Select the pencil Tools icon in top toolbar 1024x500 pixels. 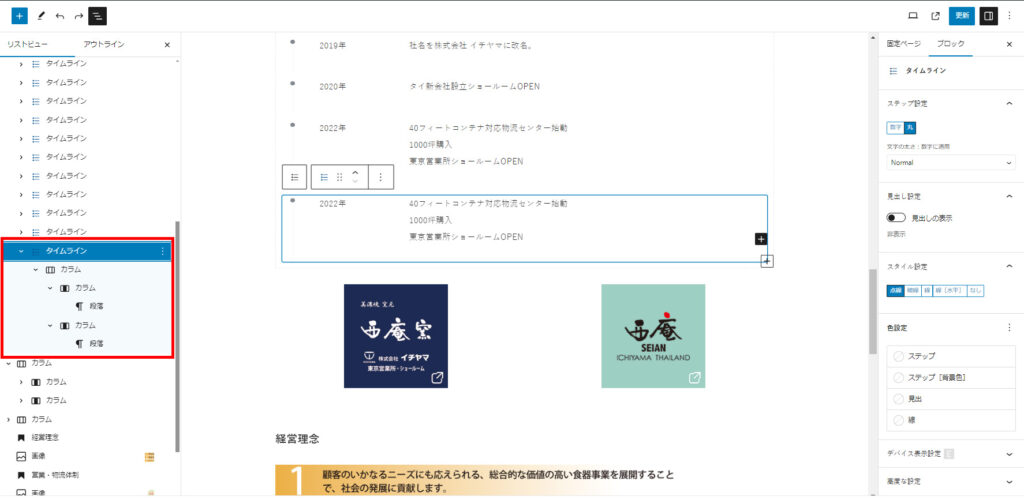[41, 16]
